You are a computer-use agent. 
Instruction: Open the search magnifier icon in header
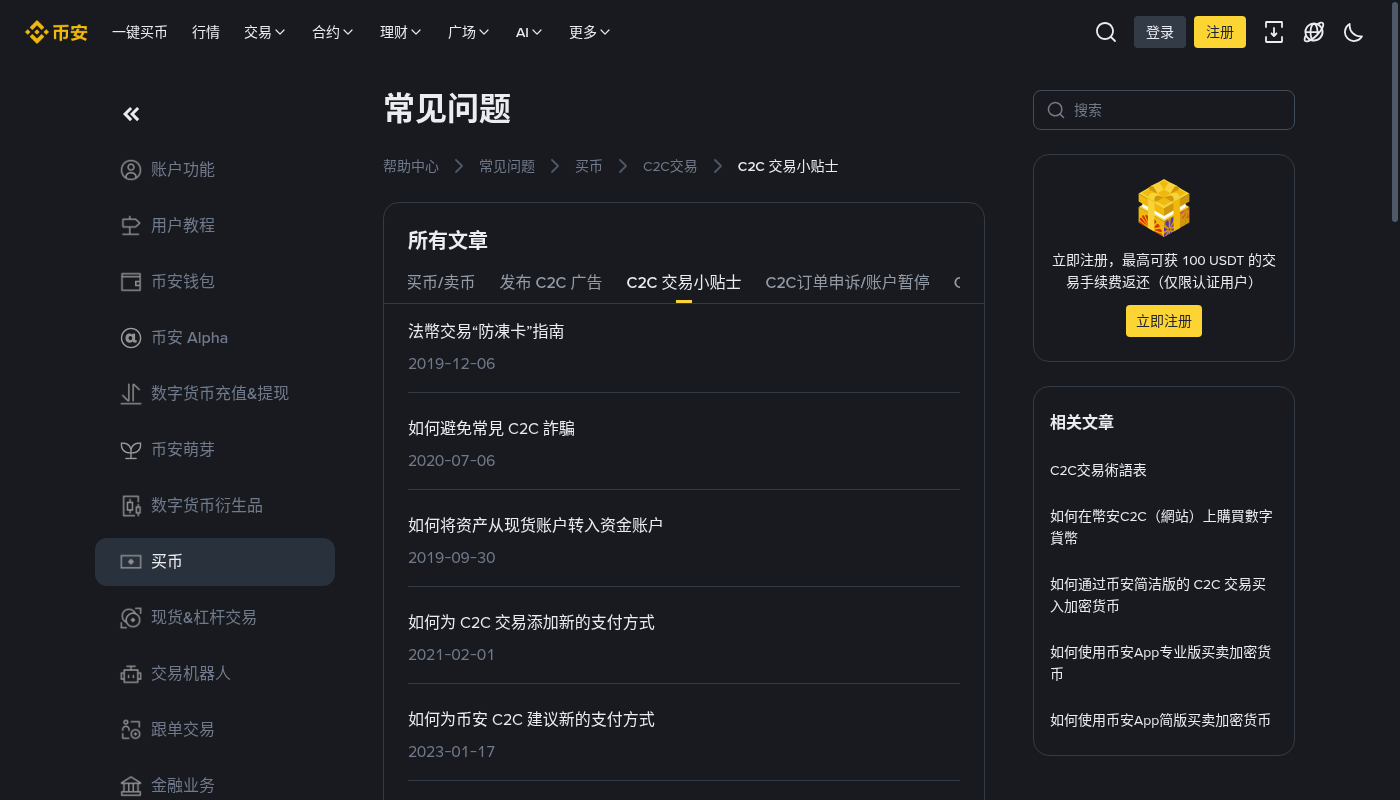click(1106, 32)
